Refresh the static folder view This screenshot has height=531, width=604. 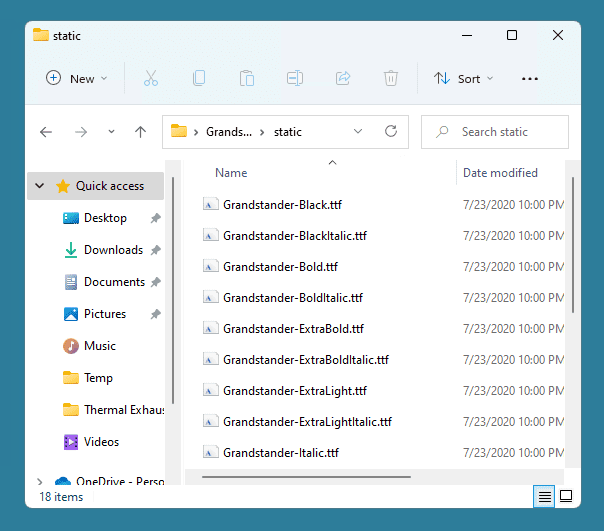(391, 131)
